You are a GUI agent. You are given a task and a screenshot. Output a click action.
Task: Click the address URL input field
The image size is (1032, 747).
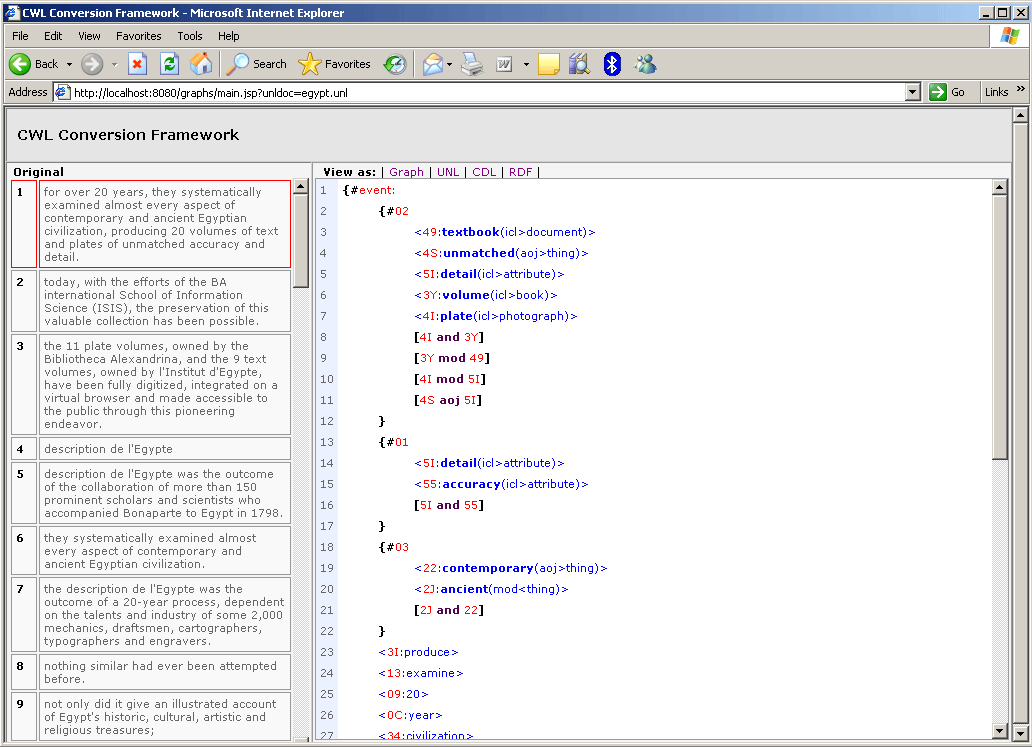pyautogui.click(x=480, y=92)
